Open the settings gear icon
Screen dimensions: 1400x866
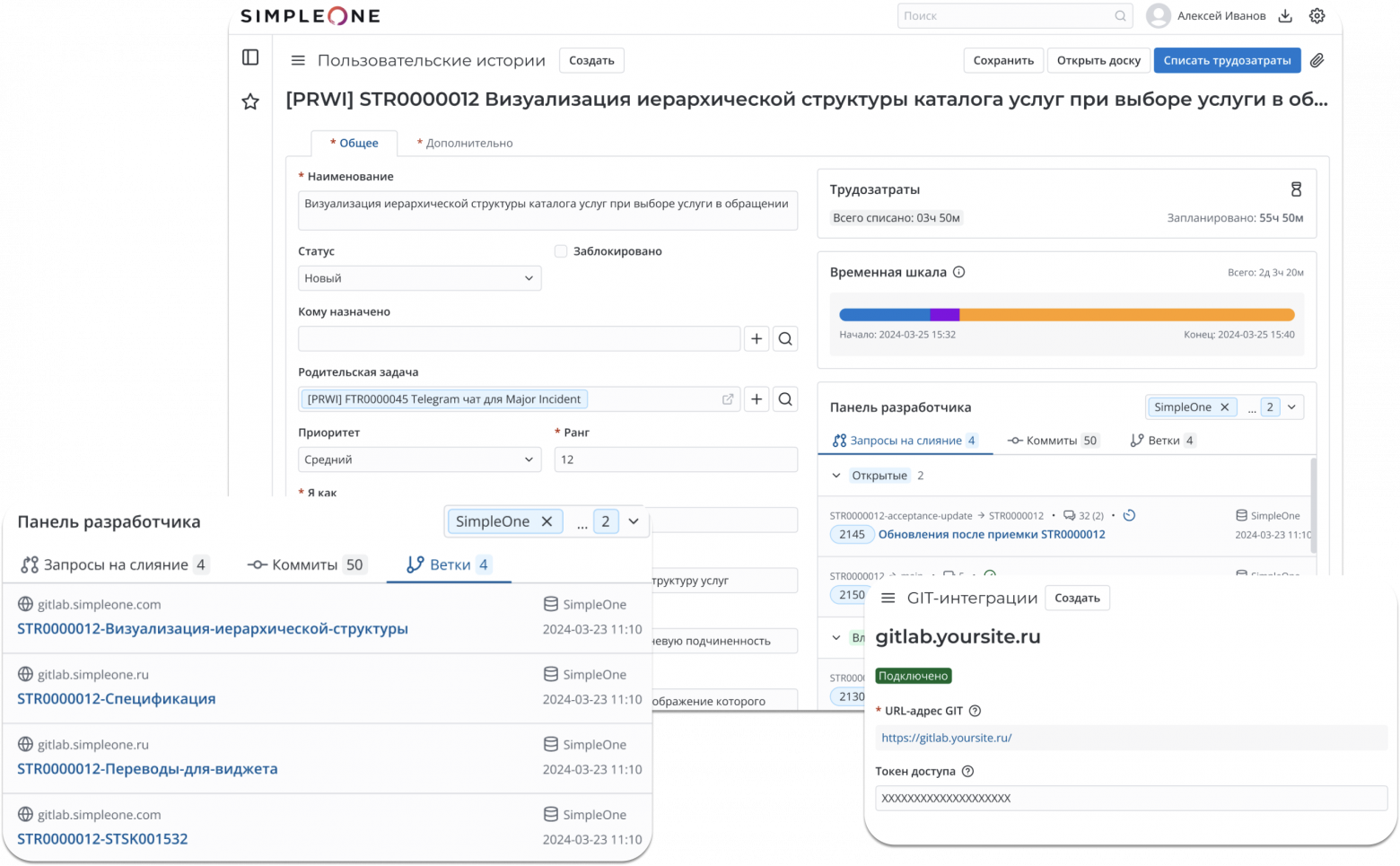pyautogui.click(x=1317, y=15)
